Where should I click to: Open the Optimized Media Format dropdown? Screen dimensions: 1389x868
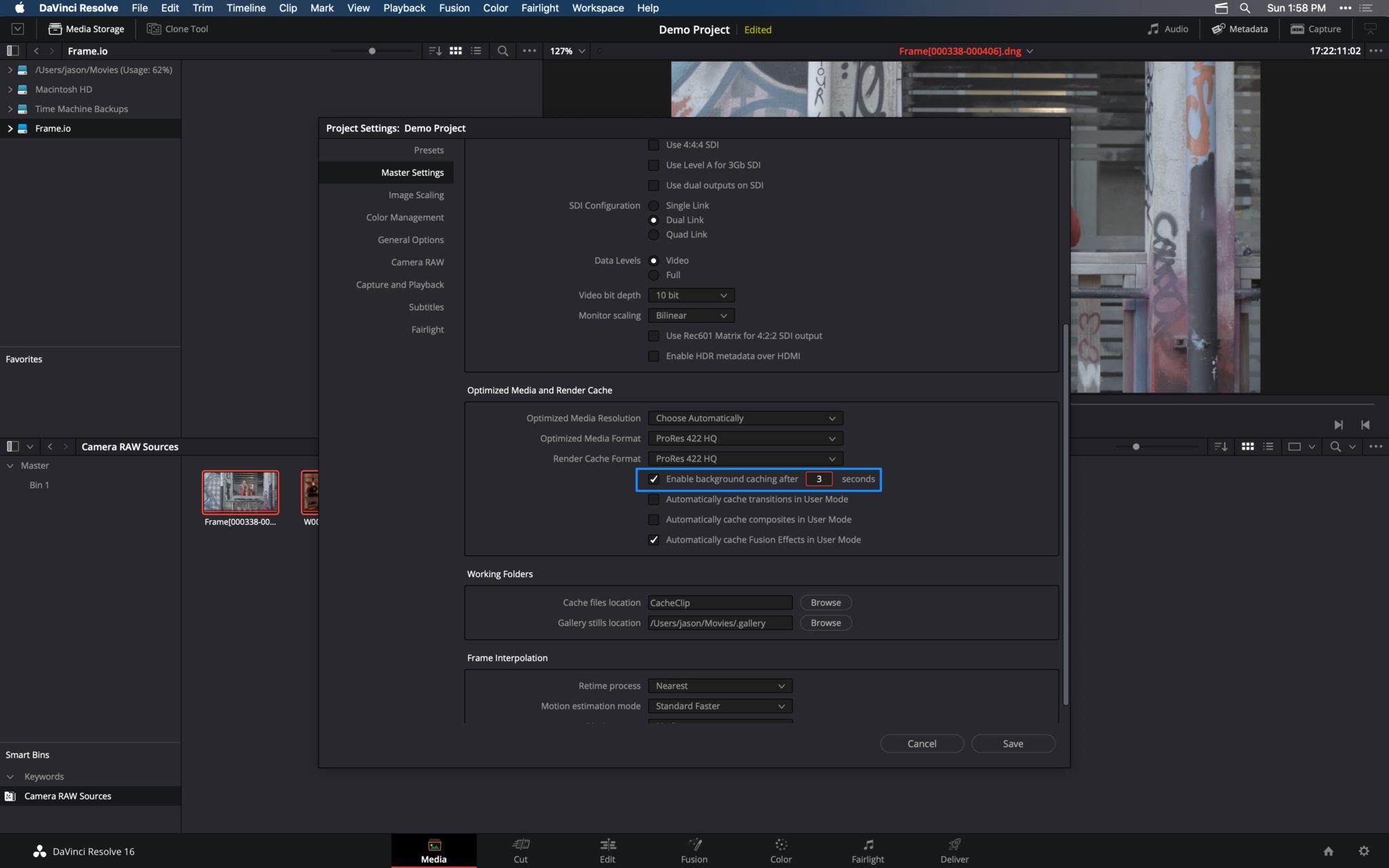point(745,438)
